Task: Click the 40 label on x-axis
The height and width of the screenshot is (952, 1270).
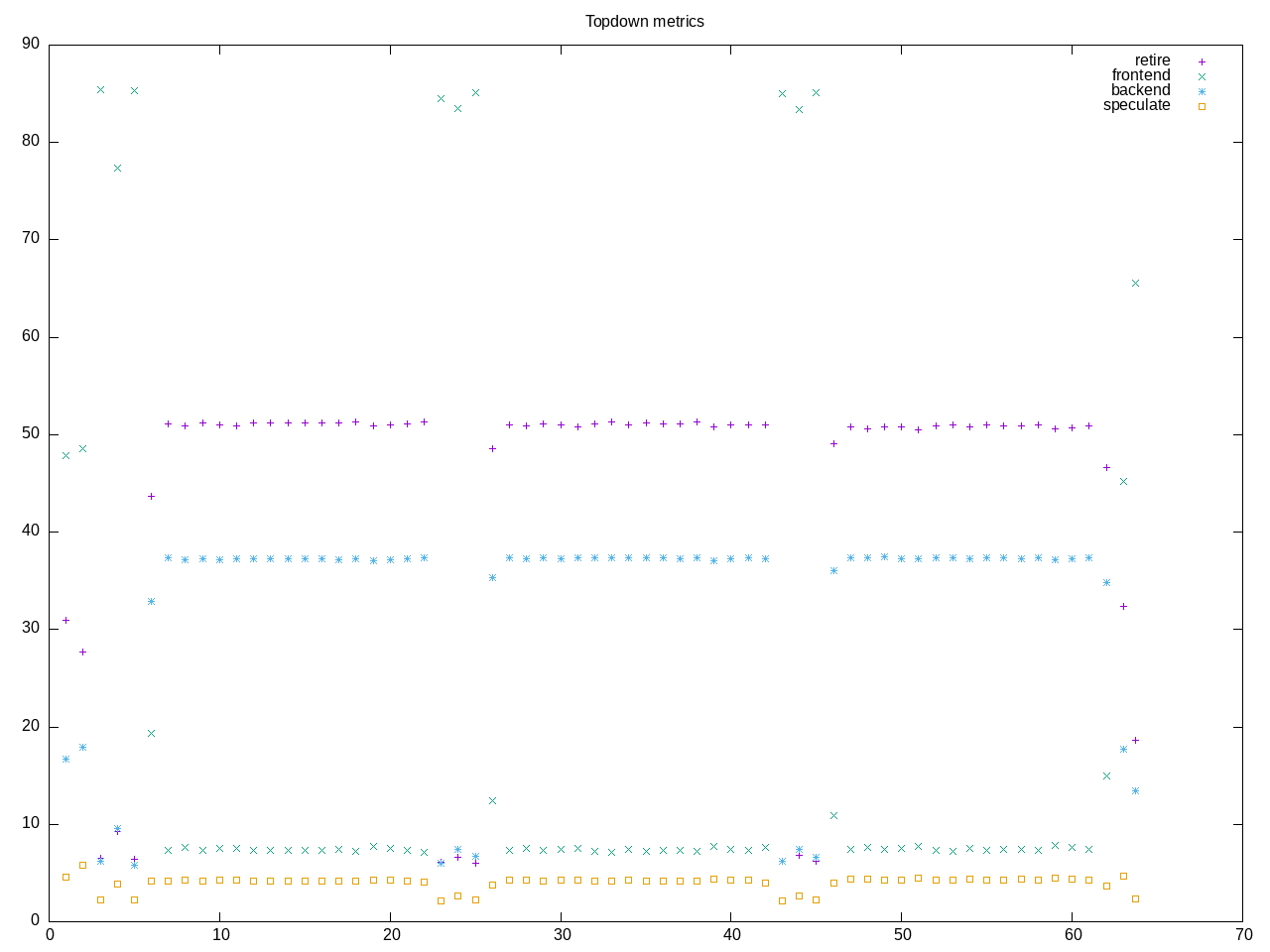Action: tap(731, 935)
